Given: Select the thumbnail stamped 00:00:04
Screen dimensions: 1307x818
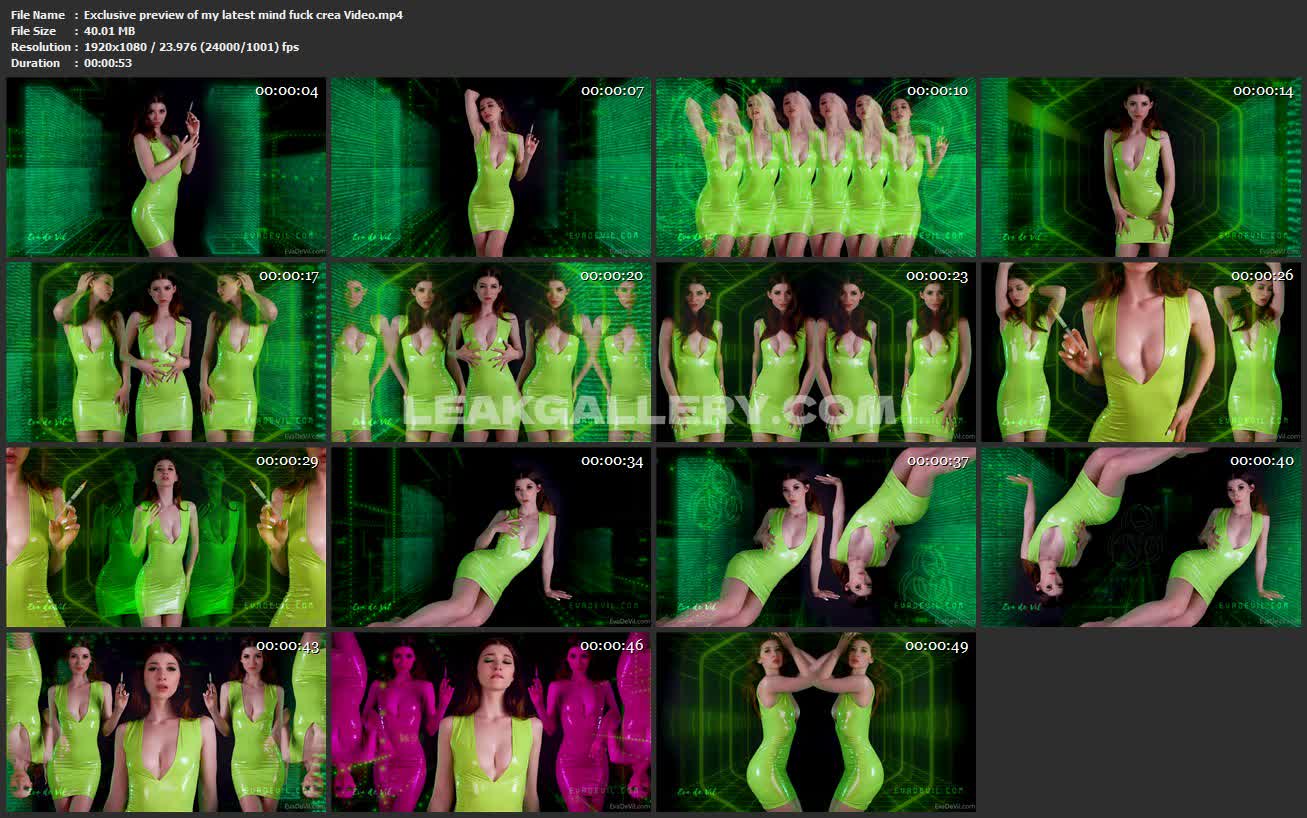Looking at the screenshot, I should point(166,167).
